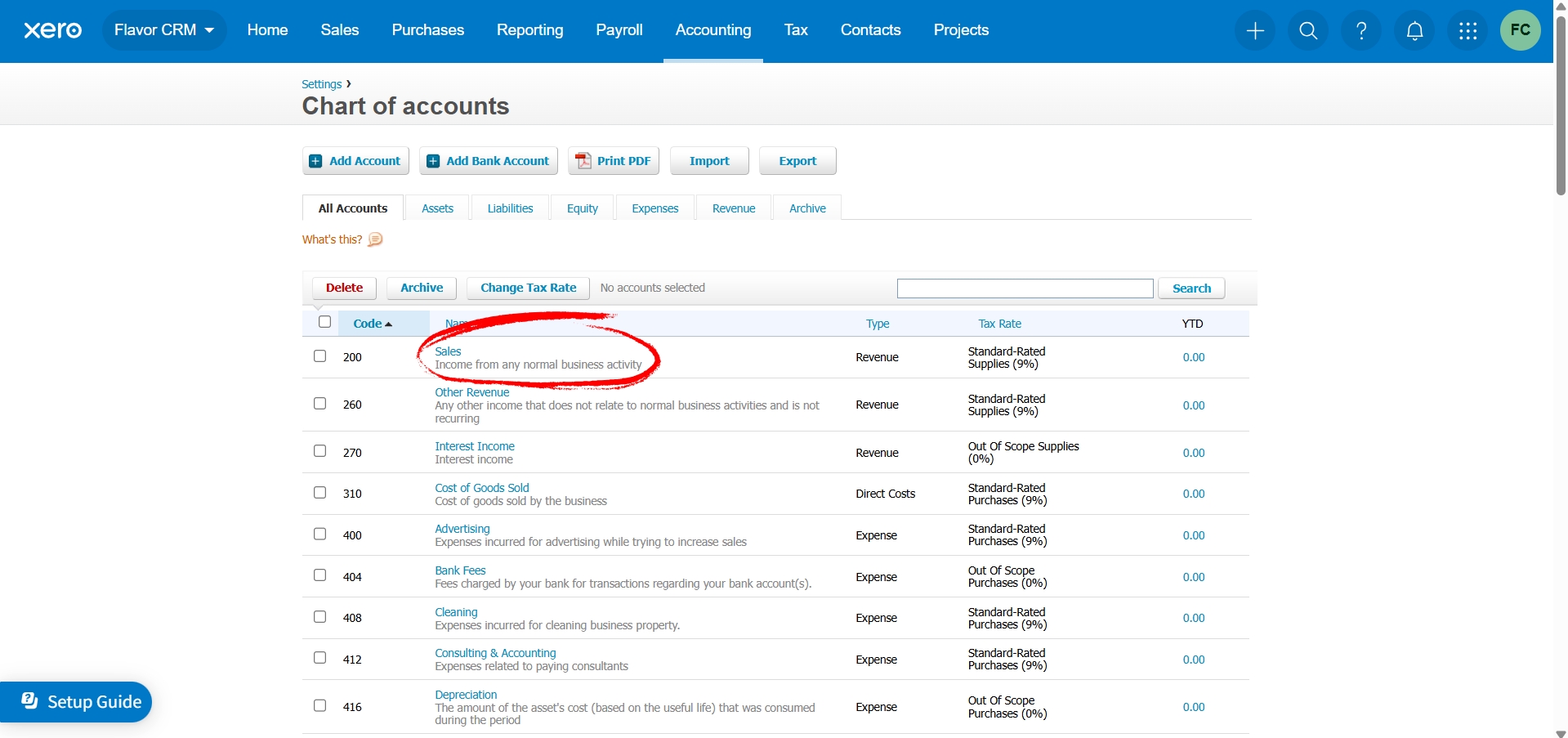
Task: Click the page vertical scrollbar thumb
Action: [x=1561, y=106]
